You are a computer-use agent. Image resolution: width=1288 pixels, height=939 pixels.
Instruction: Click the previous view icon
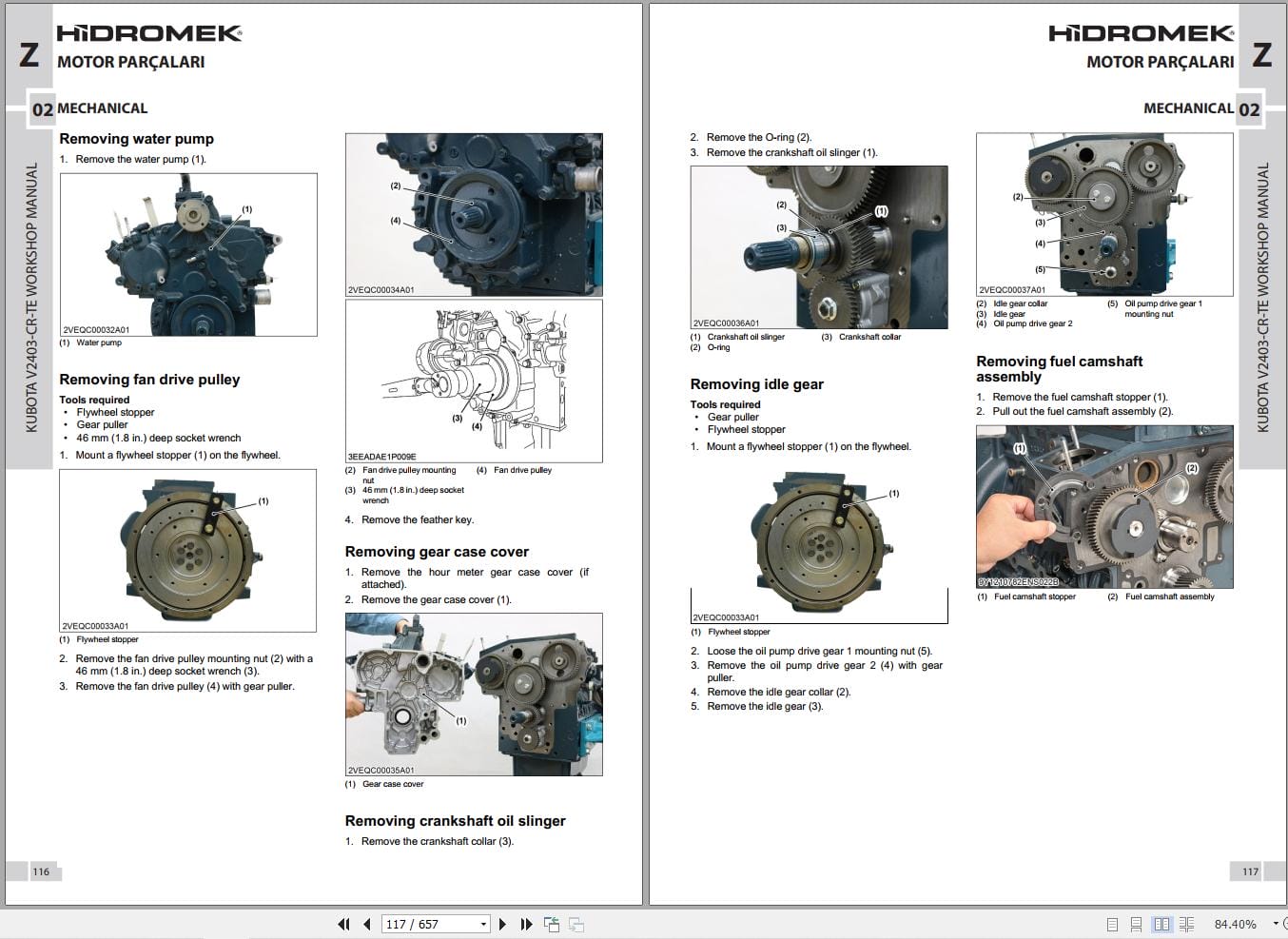(x=552, y=924)
